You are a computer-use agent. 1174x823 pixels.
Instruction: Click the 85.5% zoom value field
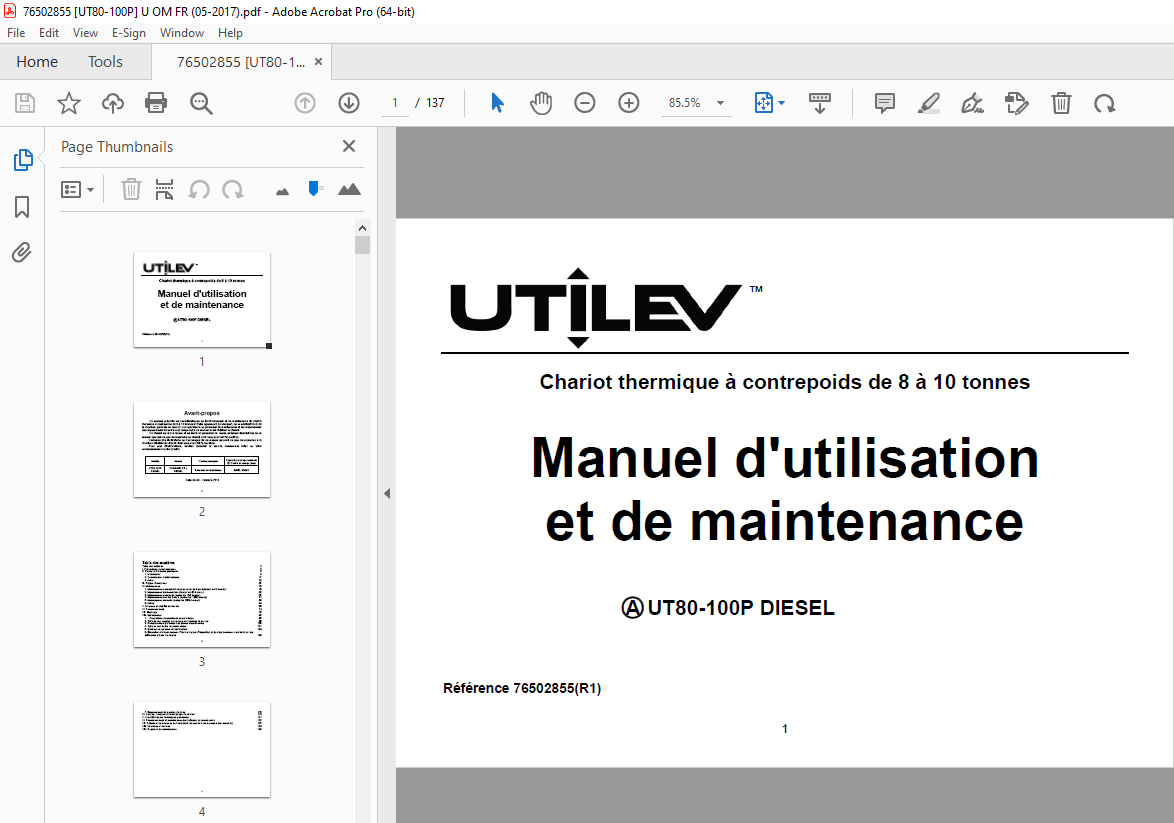[684, 103]
